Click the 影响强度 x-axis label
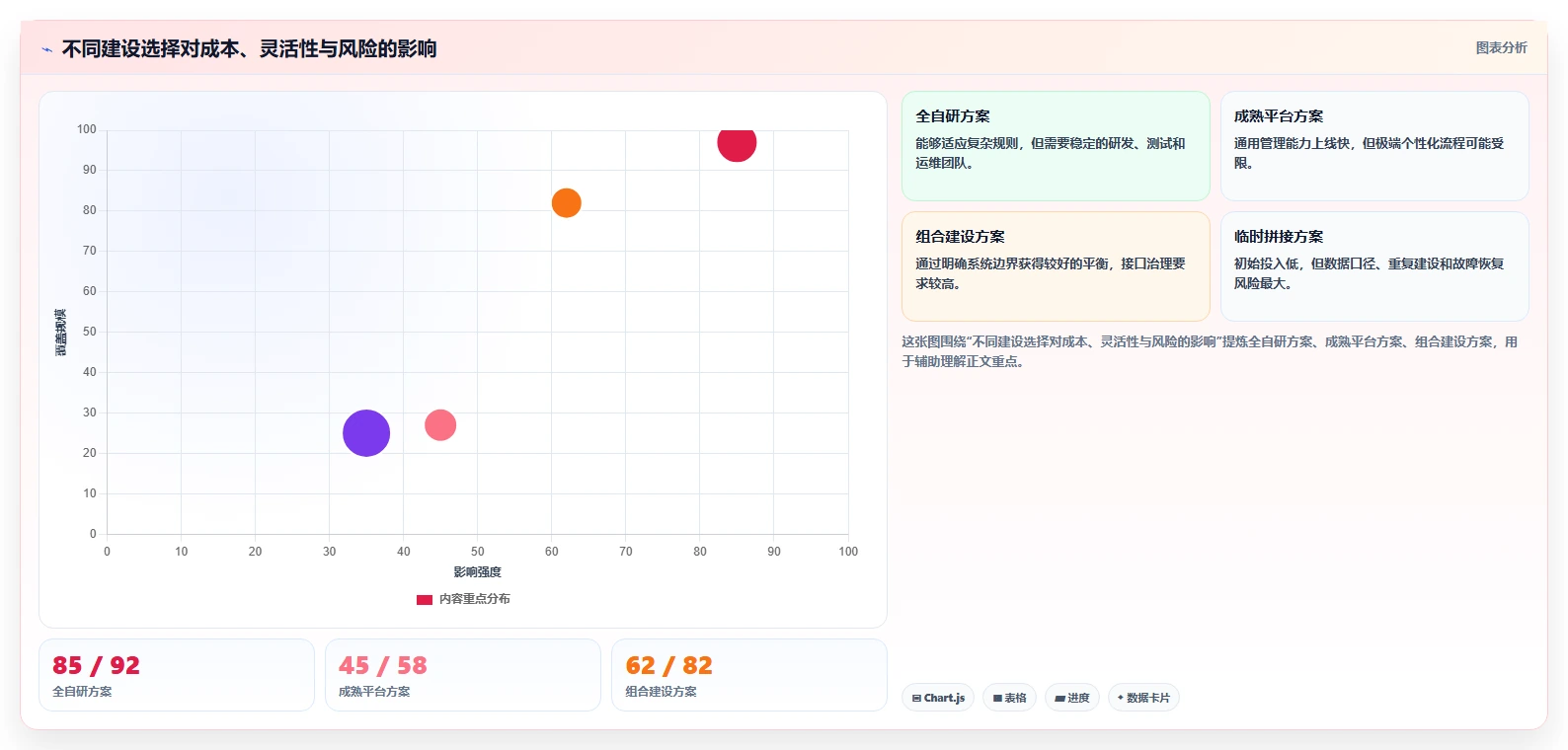 pyautogui.click(x=478, y=572)
